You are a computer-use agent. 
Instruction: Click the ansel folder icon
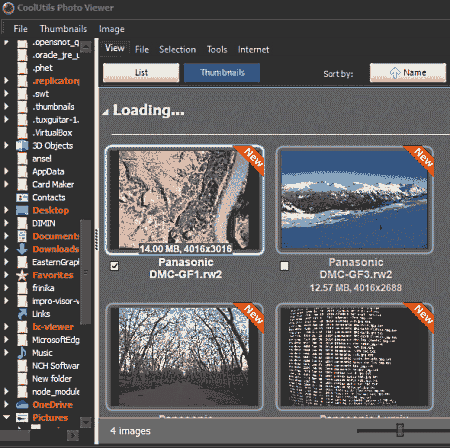pos(22,159)
